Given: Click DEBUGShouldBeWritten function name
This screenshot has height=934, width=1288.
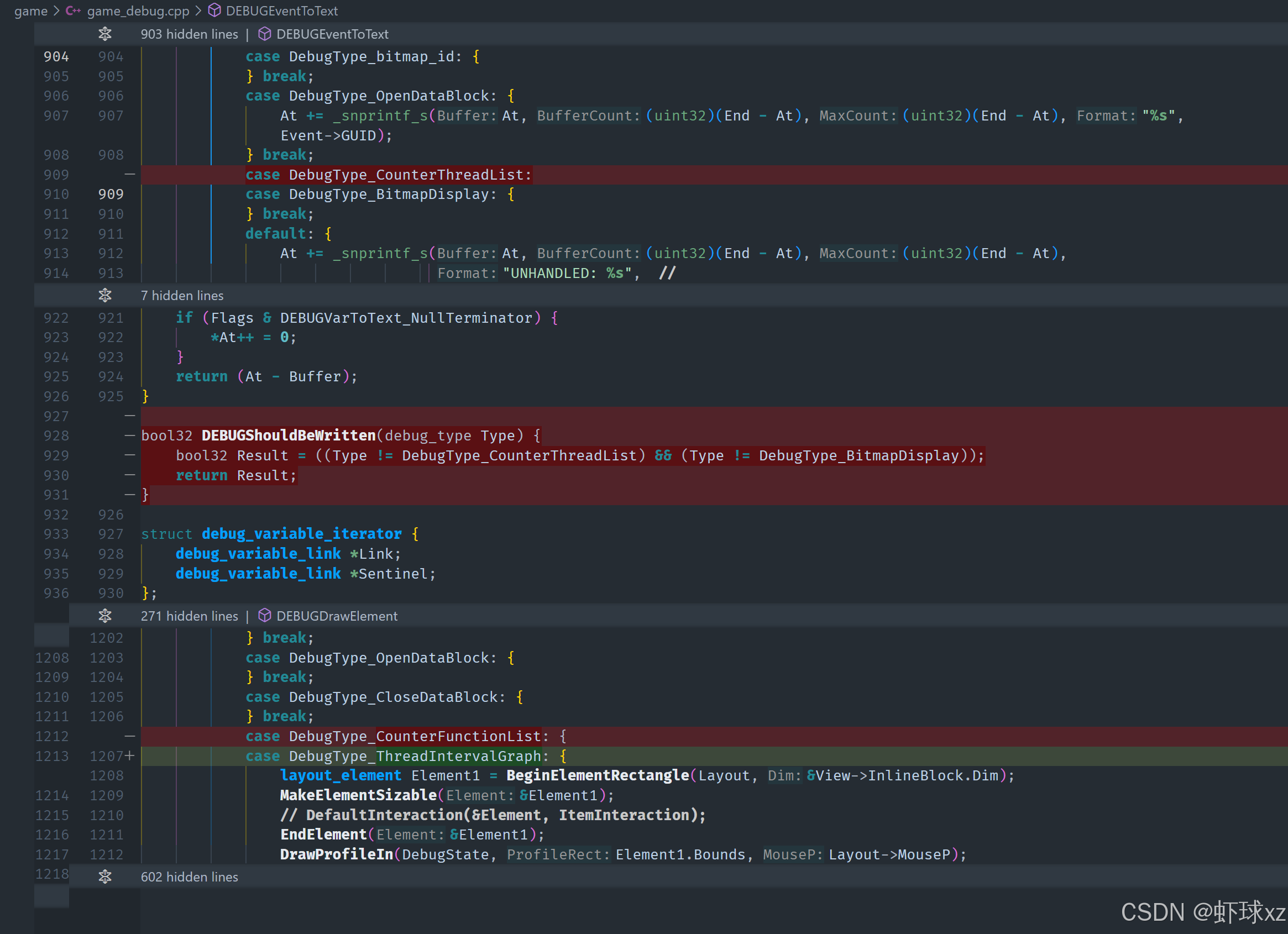Looking at the screenshot, I should pos(289,435).
